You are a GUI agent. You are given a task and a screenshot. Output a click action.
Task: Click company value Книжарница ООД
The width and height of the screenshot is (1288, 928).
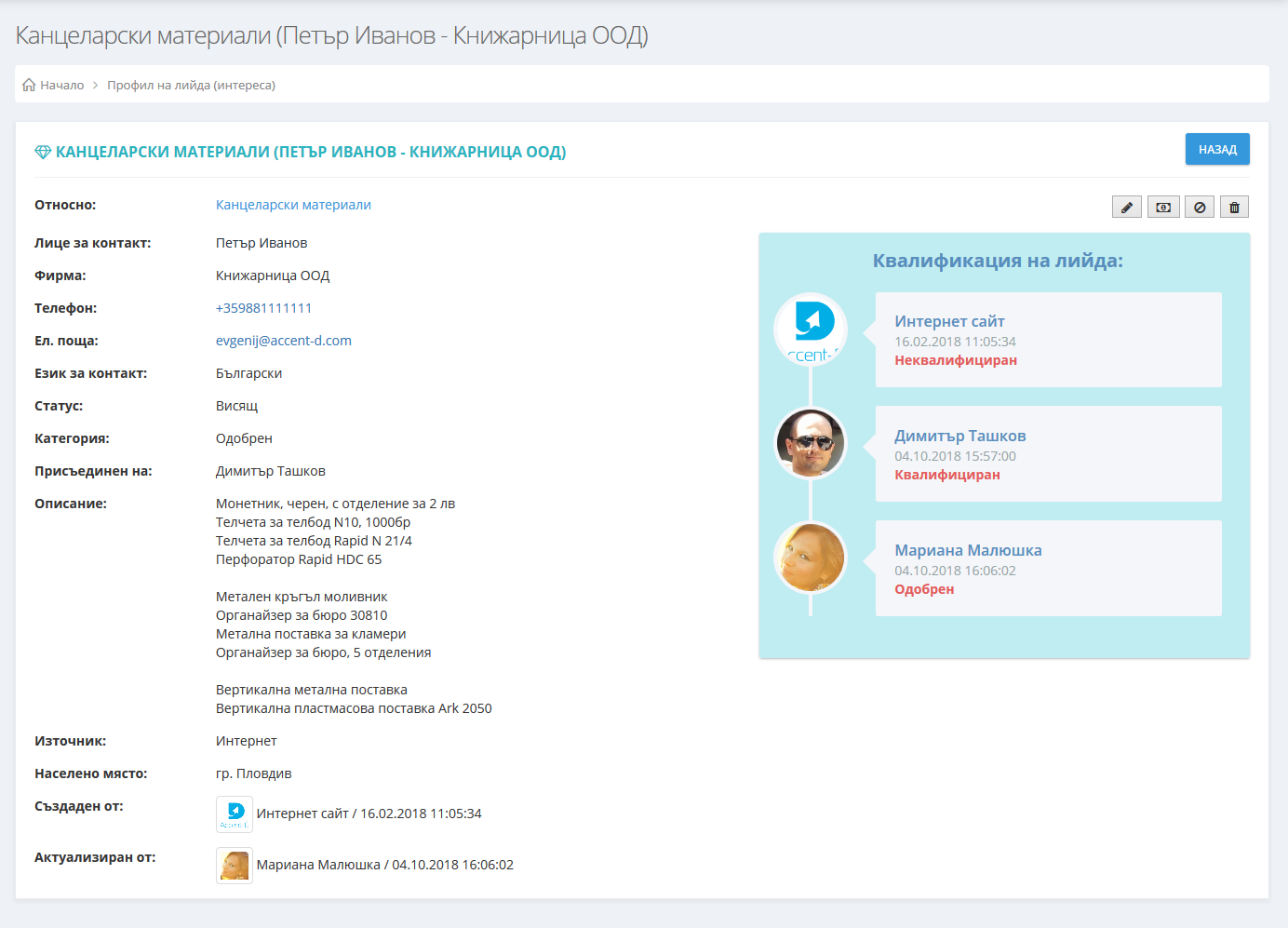coord(273,276)
